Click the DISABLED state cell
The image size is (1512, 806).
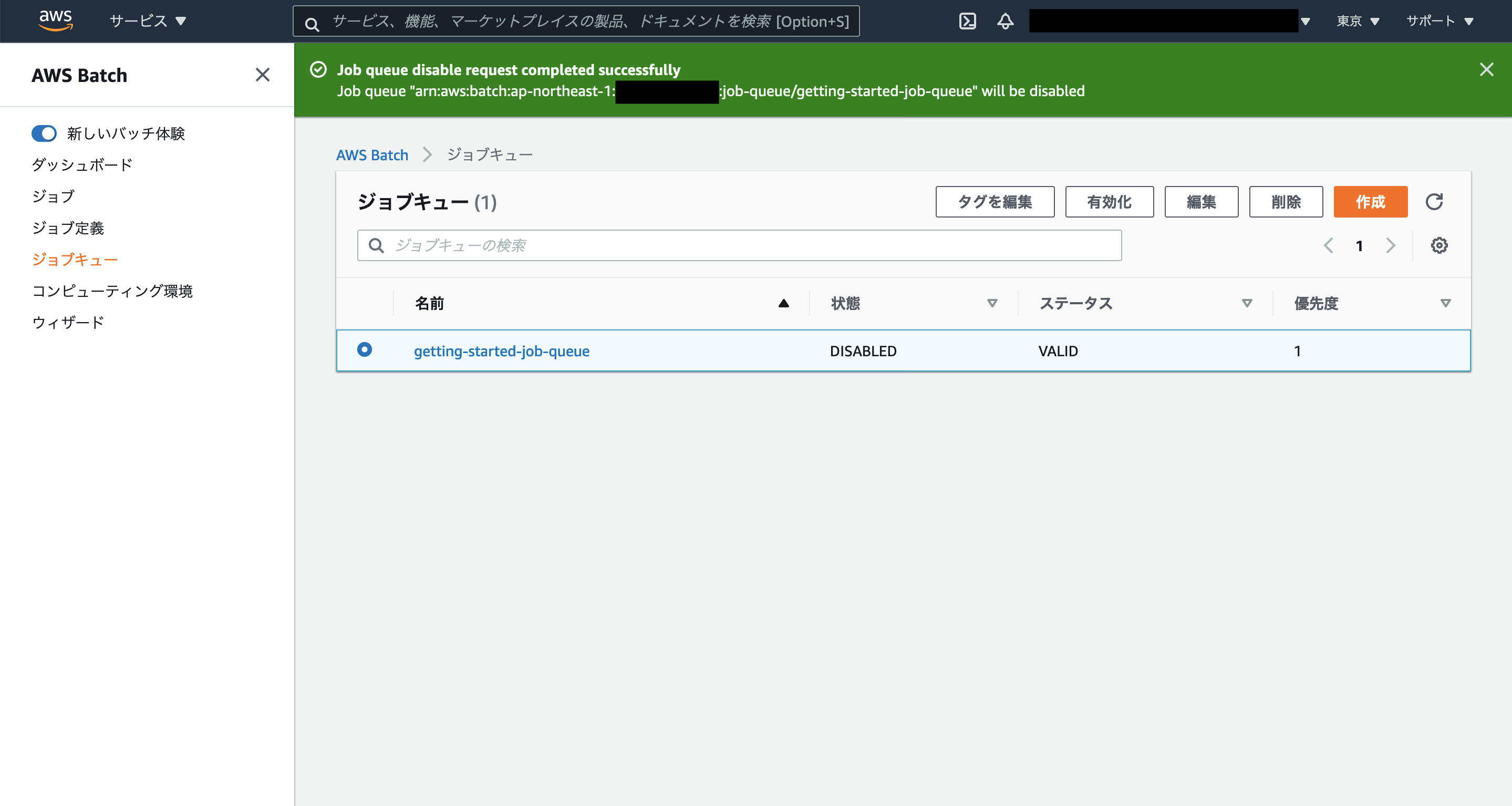pyautogui.click(x=863, y=351)
